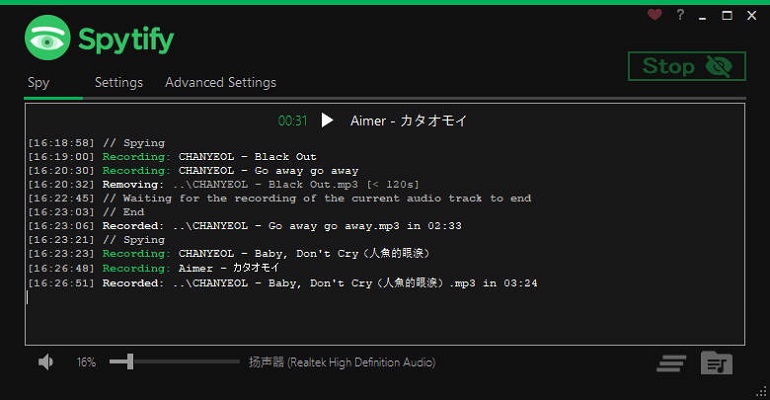Screen dimensions: 770x400
Task: Open the help question mark icon
Action: pyautogui.click(x=680, y=15)
